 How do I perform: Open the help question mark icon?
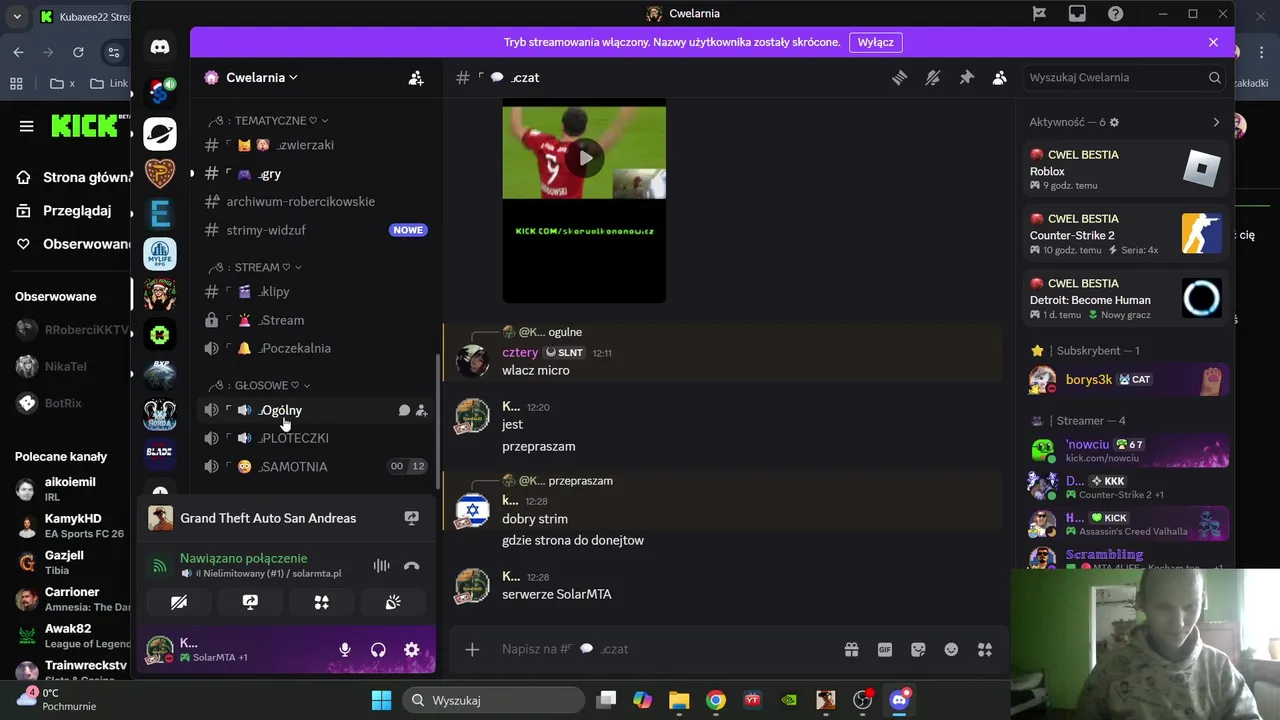[1115, 14]
